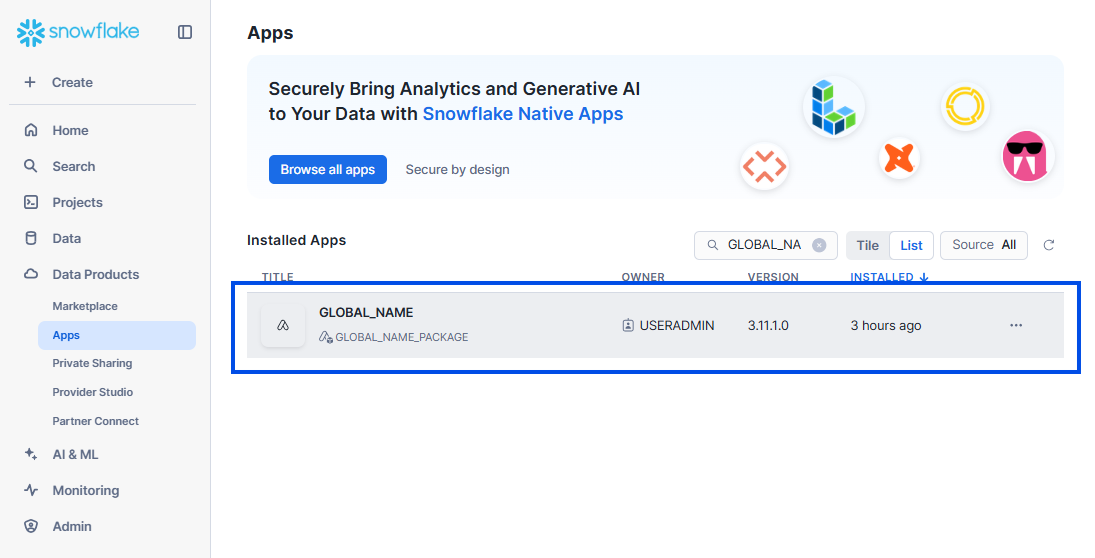Click the Home house icon
Viewport: 1095px width, 558px height.
31,131
